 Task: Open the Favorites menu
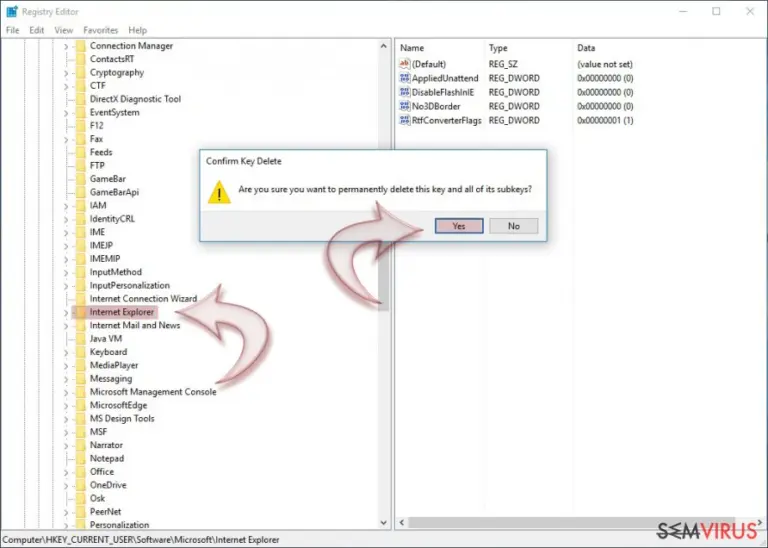click(x=101, y=30)
